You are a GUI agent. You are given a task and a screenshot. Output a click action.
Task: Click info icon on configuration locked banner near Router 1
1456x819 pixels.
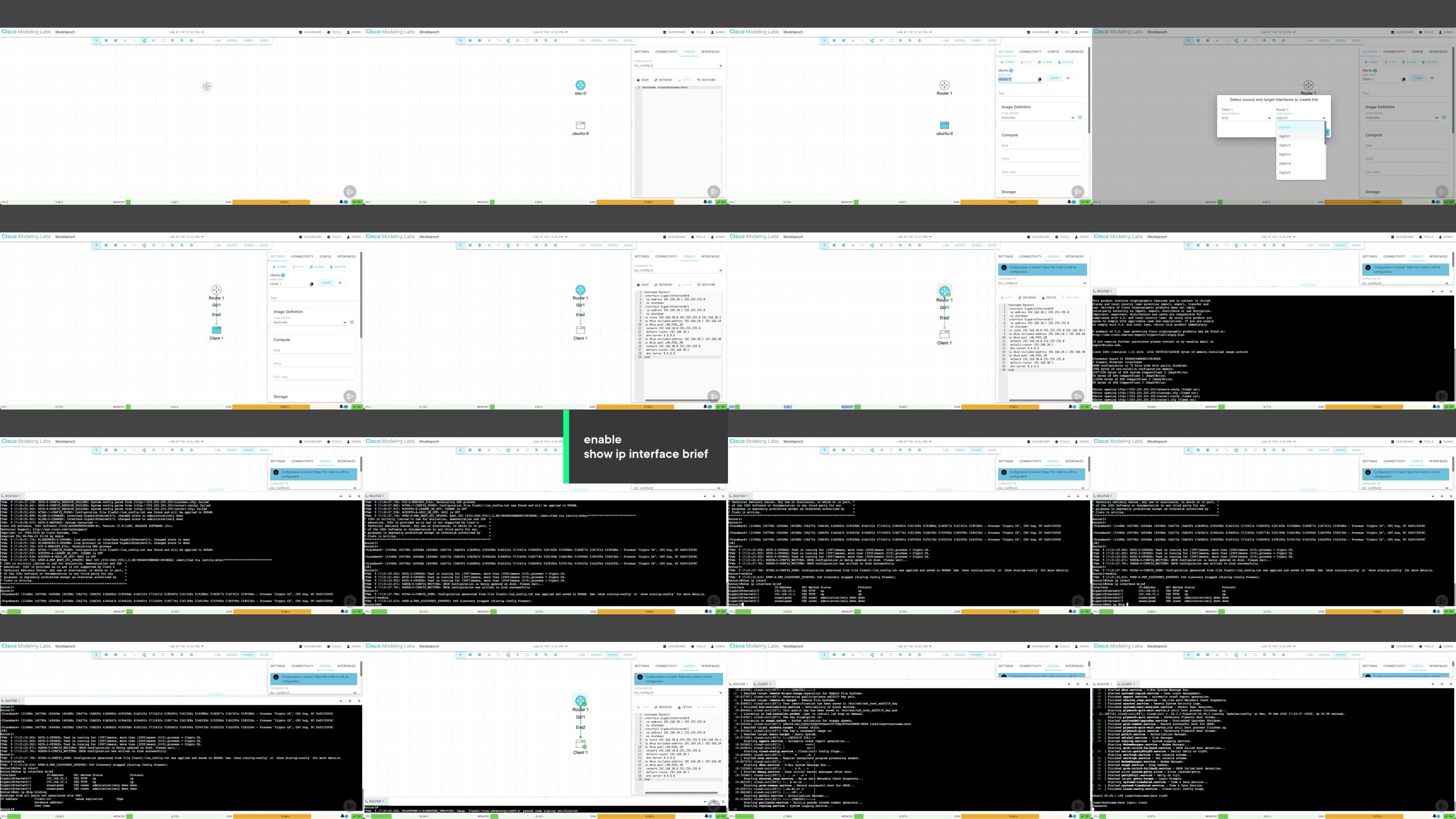coord(1003,268)
